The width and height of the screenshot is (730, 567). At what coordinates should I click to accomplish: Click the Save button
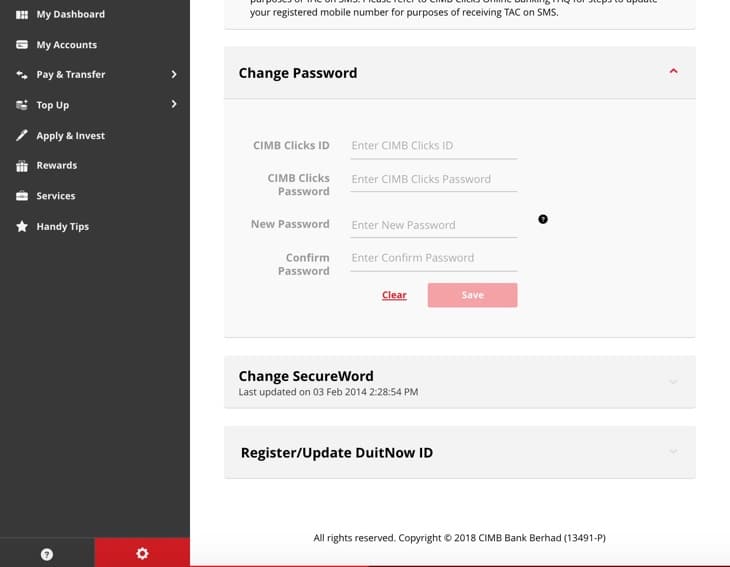473,295
